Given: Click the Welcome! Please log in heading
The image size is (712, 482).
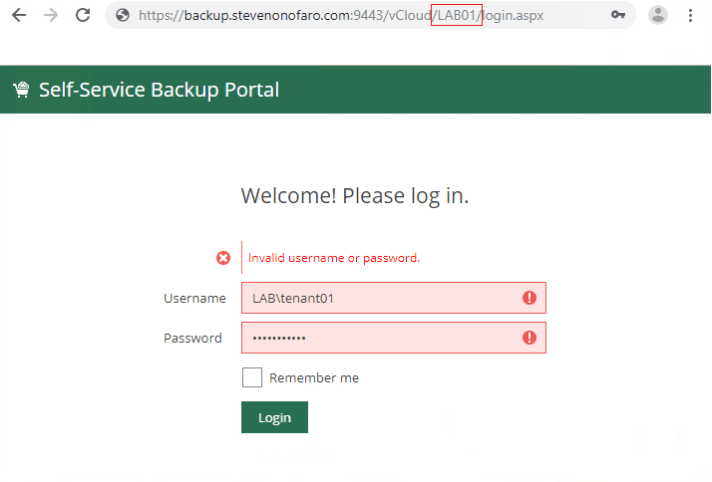Looking at the screenshot, I should pyautogui.click(x=355, y=196).
